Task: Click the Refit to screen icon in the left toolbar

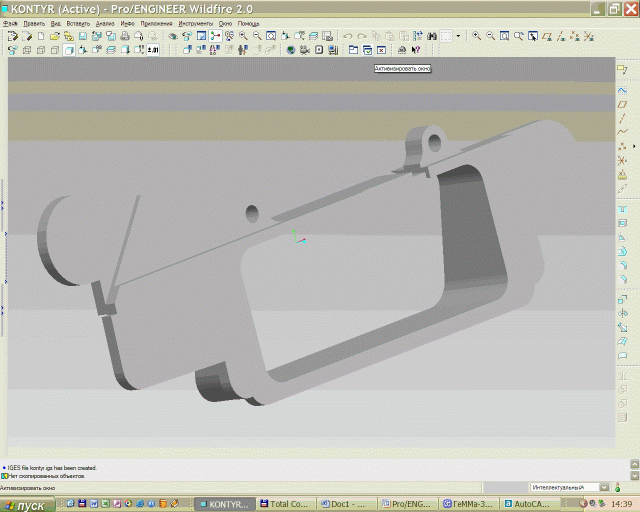Action: pos(271,36)
